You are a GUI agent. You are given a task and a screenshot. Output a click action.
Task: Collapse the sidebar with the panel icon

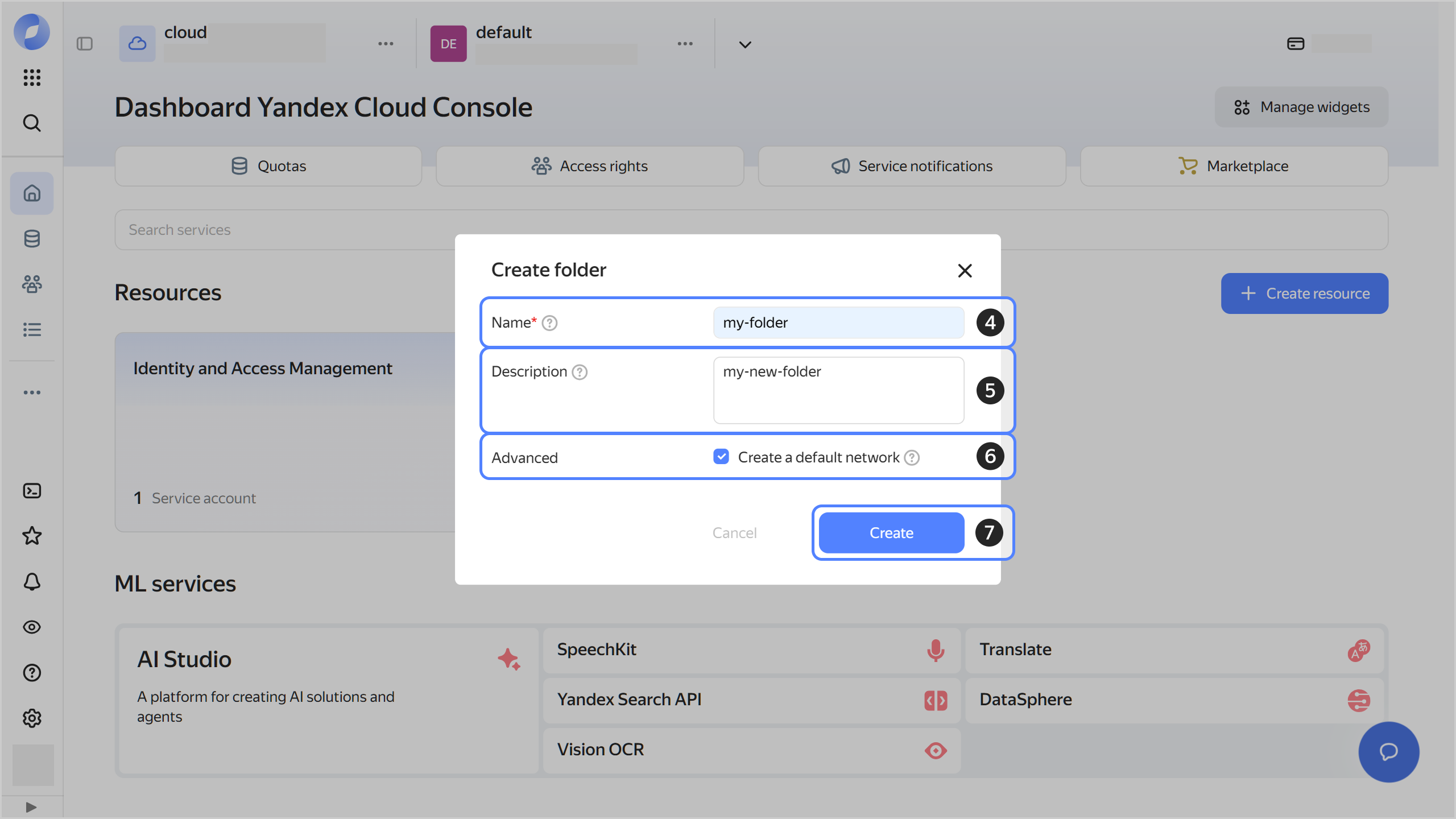point(85,43)
